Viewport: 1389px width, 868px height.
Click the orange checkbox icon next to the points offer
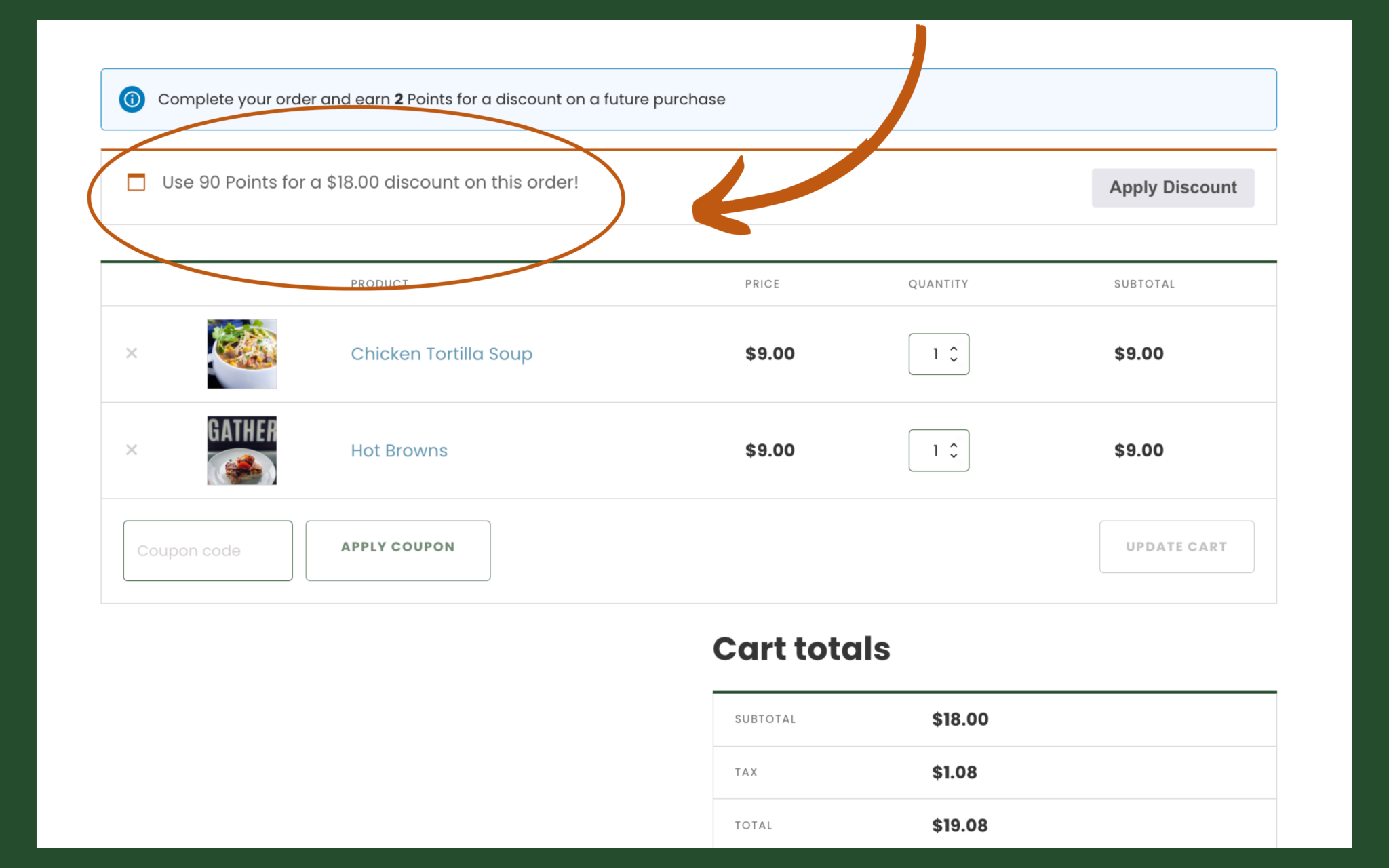(136, 182)
